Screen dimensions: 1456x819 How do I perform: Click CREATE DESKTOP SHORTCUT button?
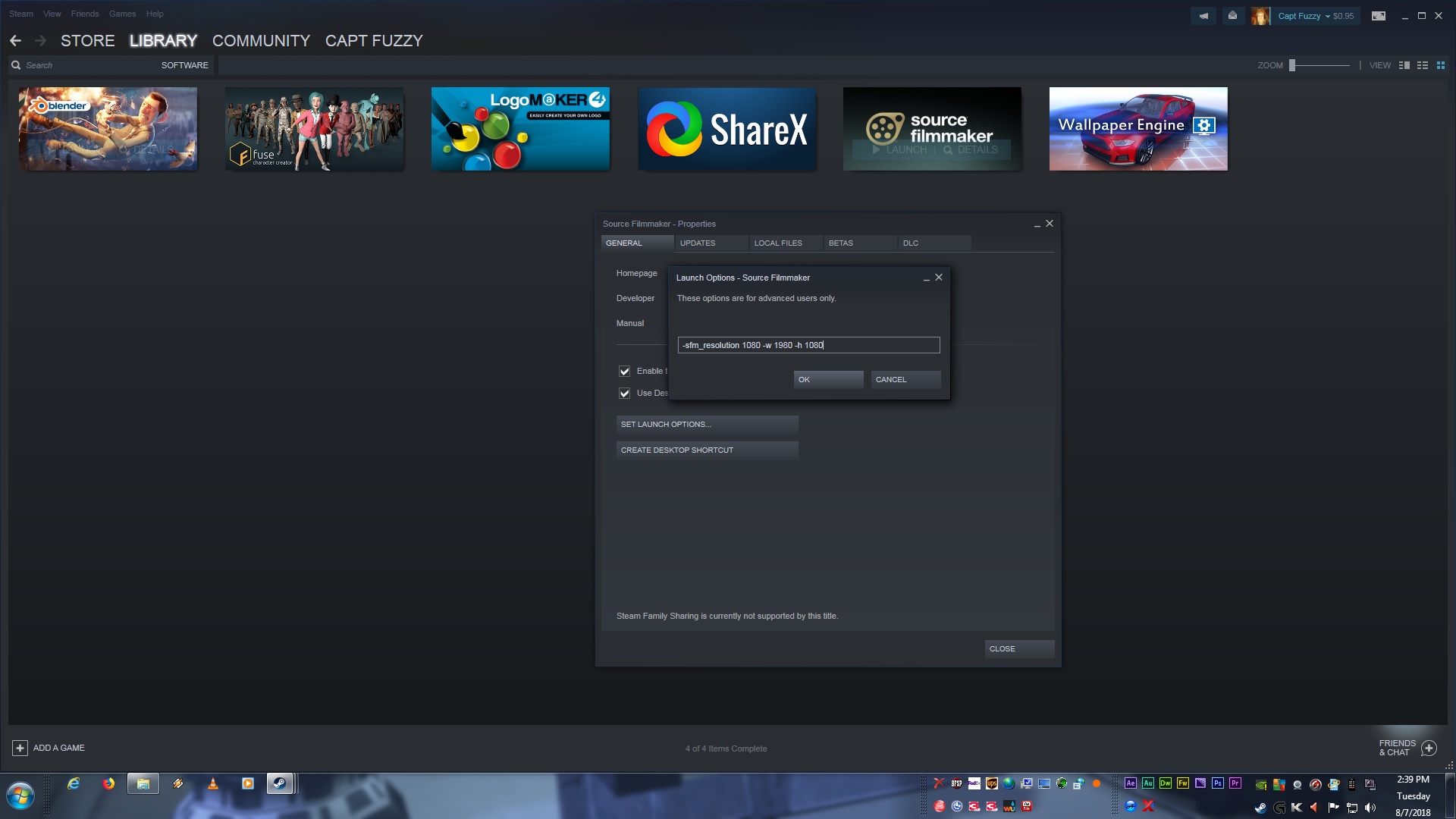(x=707, y=450)
